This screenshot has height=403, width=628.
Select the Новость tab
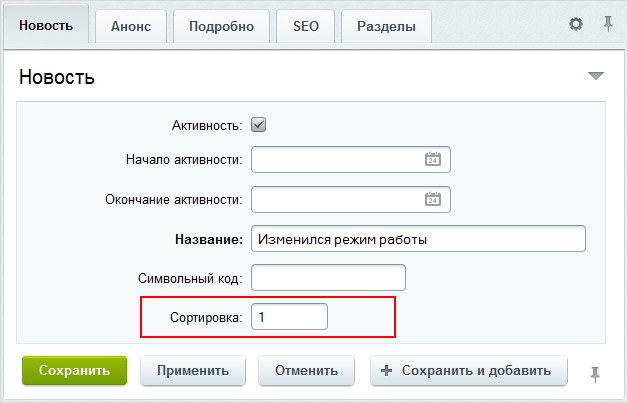[x=47, y=25]
